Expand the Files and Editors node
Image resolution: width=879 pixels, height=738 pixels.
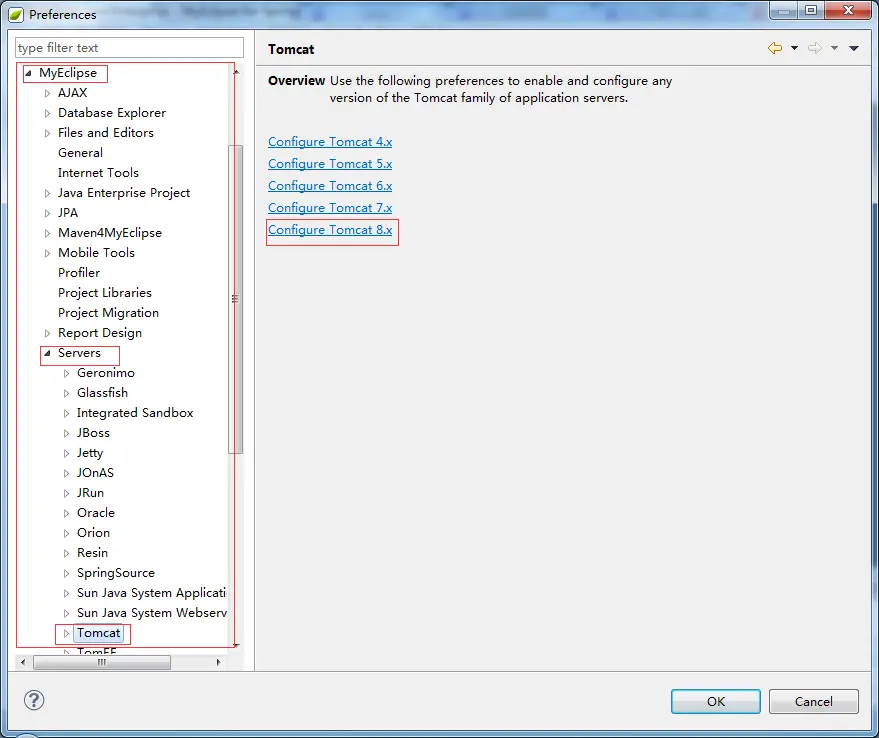click(x=48, y=133)
